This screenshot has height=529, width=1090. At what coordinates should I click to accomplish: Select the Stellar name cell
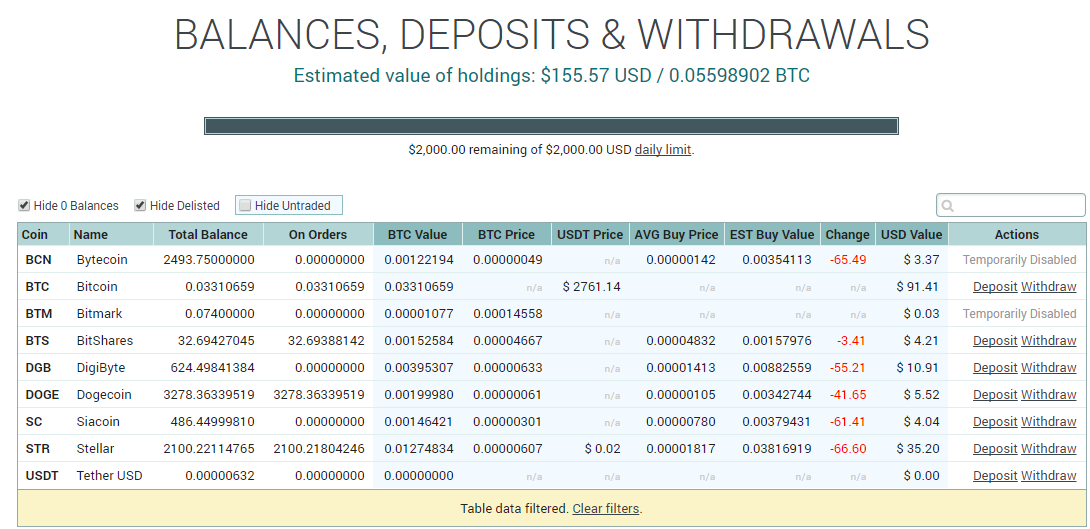(x=95, y=448)
